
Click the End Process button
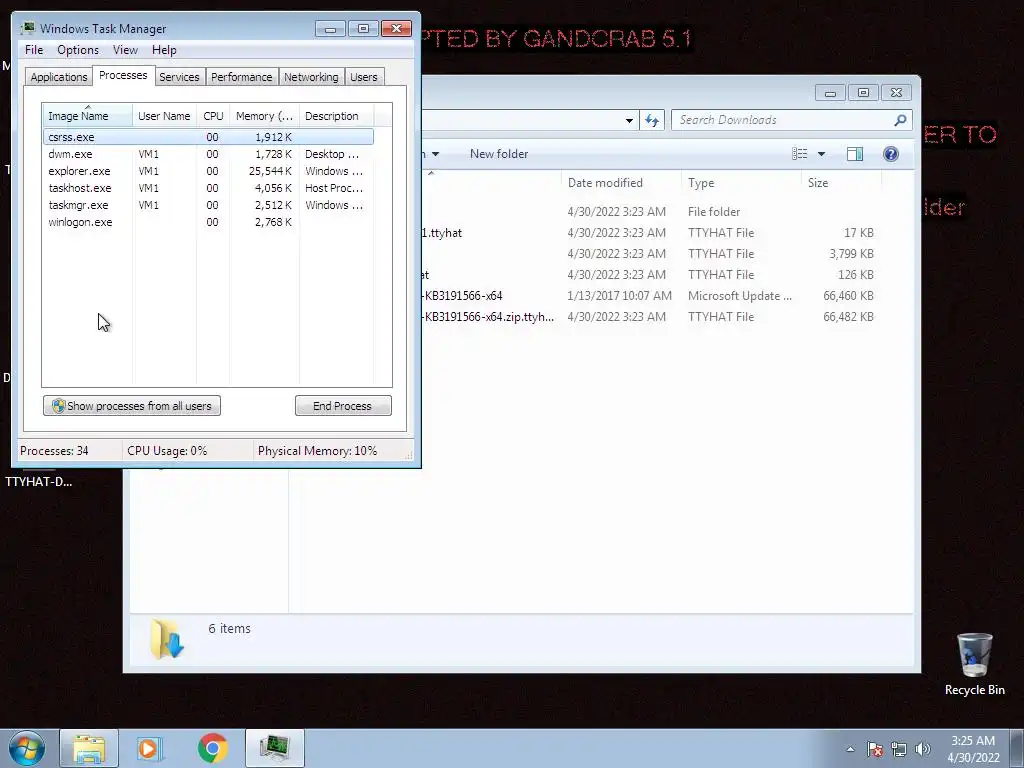343,406
